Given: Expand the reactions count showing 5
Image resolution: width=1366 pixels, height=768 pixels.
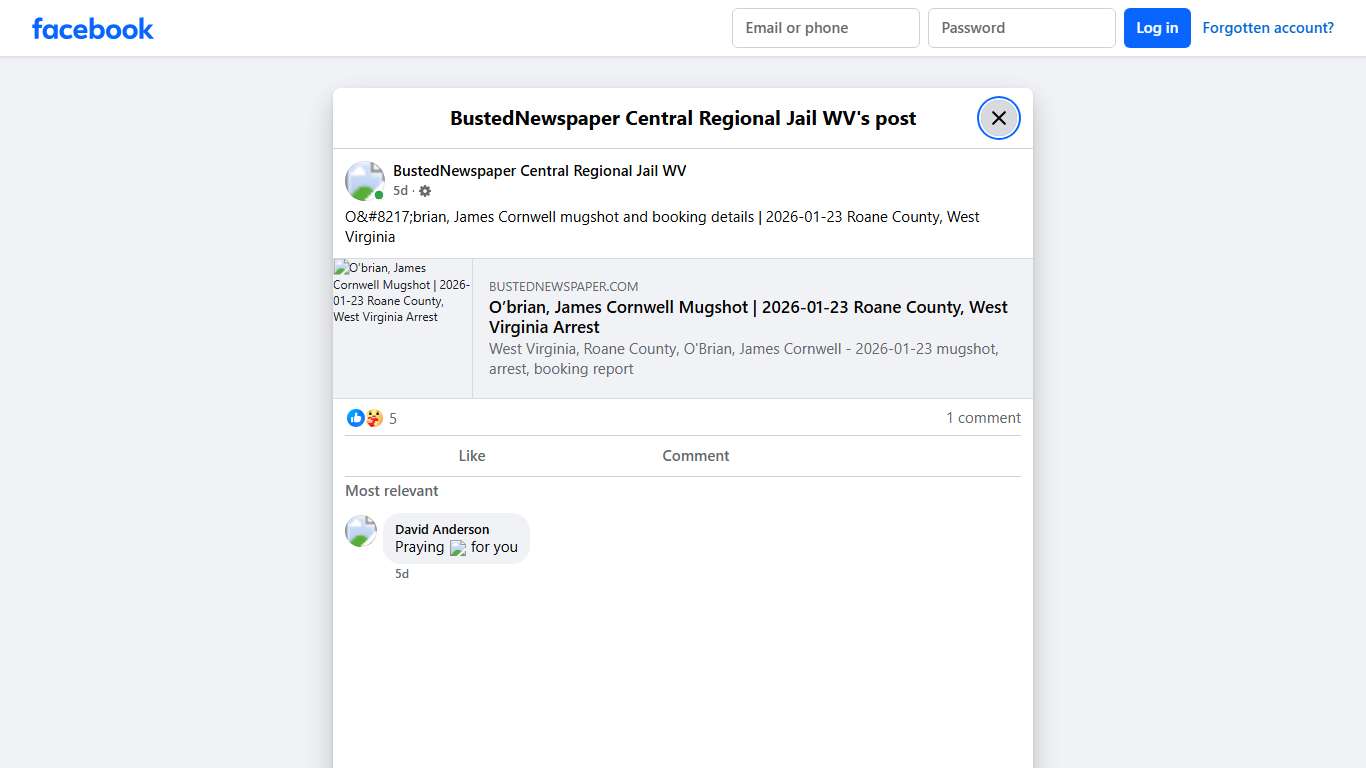Looking at the screenshot, I should pyautogui.click(x=392, y=418).
